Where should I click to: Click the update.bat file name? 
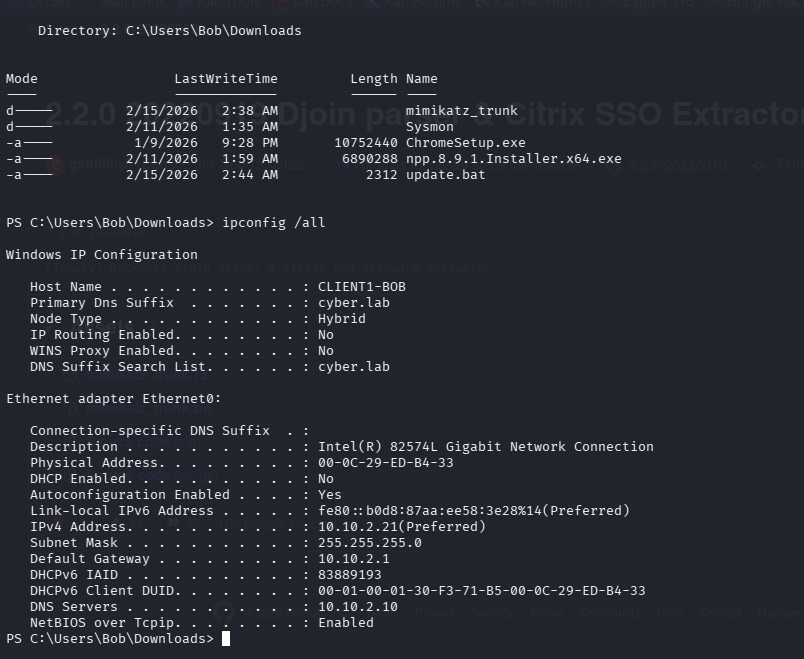pyautogui.click(x=445, y=175)
